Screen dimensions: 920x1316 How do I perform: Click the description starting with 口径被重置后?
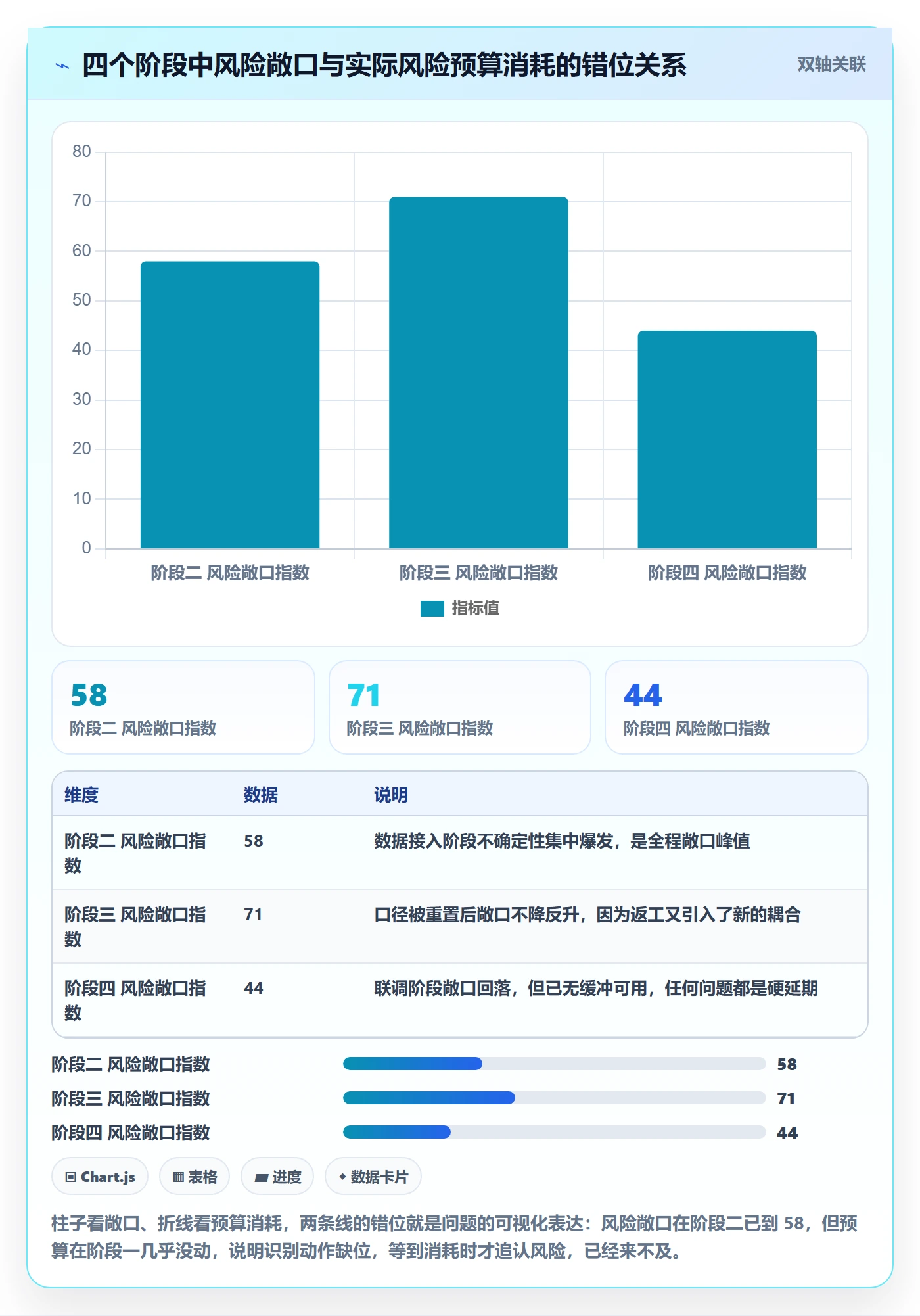point(587,914)
